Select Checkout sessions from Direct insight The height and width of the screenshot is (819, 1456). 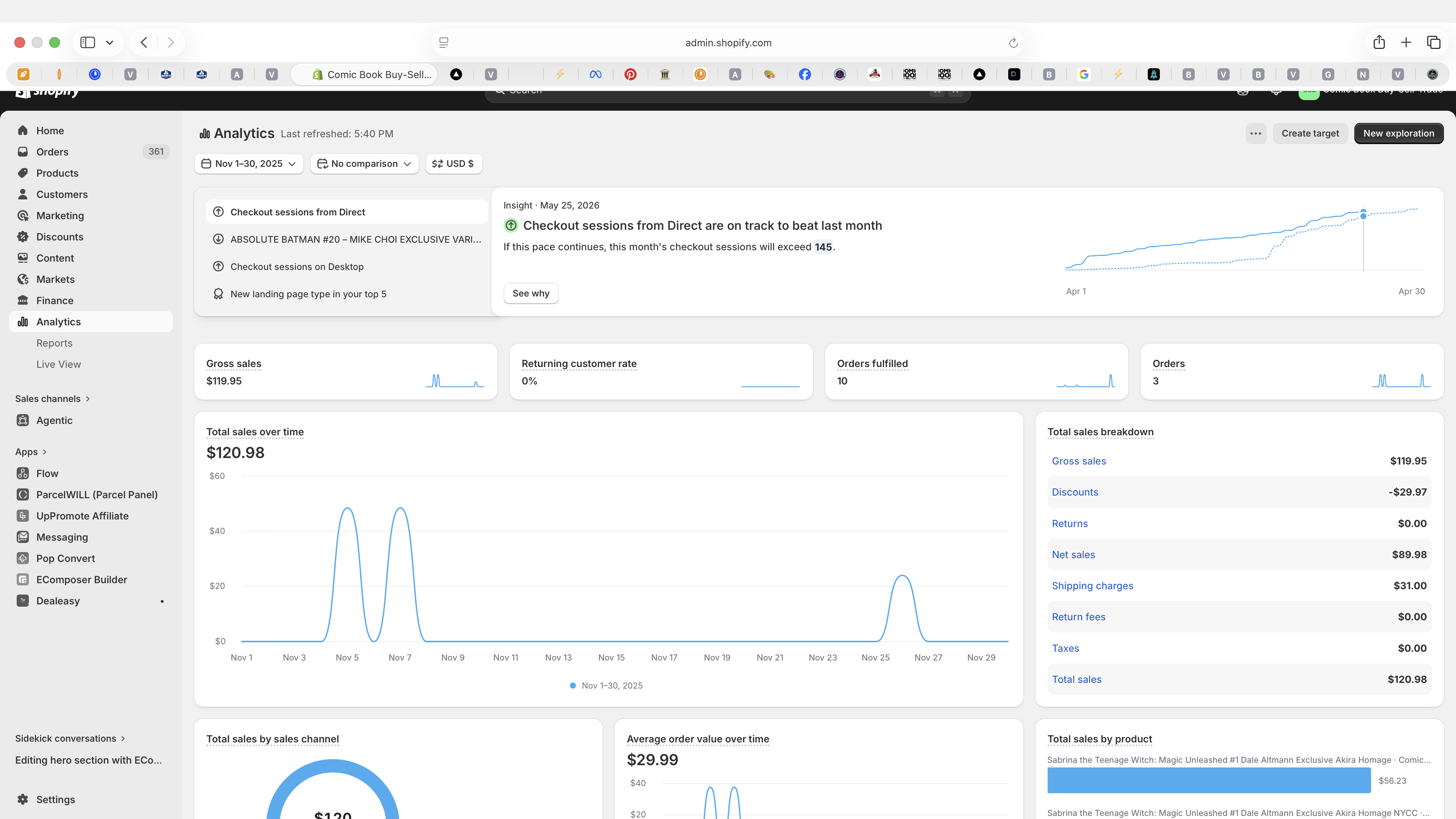347,212
